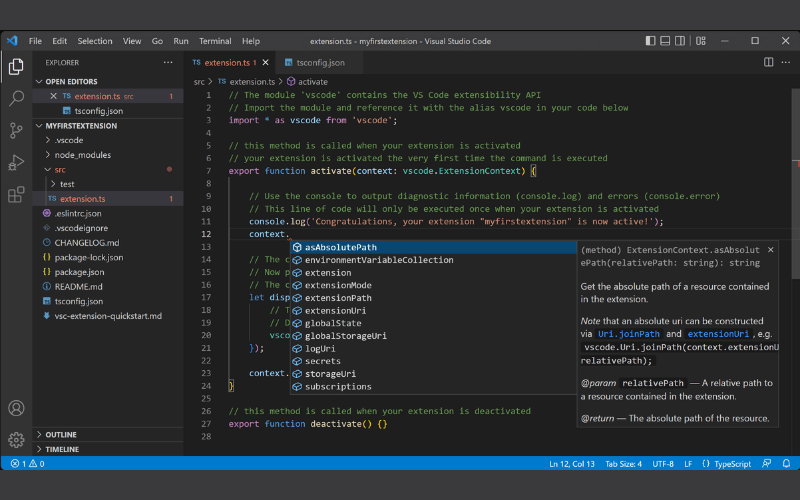Open editor More Actions ellipsis
This screenshot has height=500, width=800.
[x=786, y=62]
